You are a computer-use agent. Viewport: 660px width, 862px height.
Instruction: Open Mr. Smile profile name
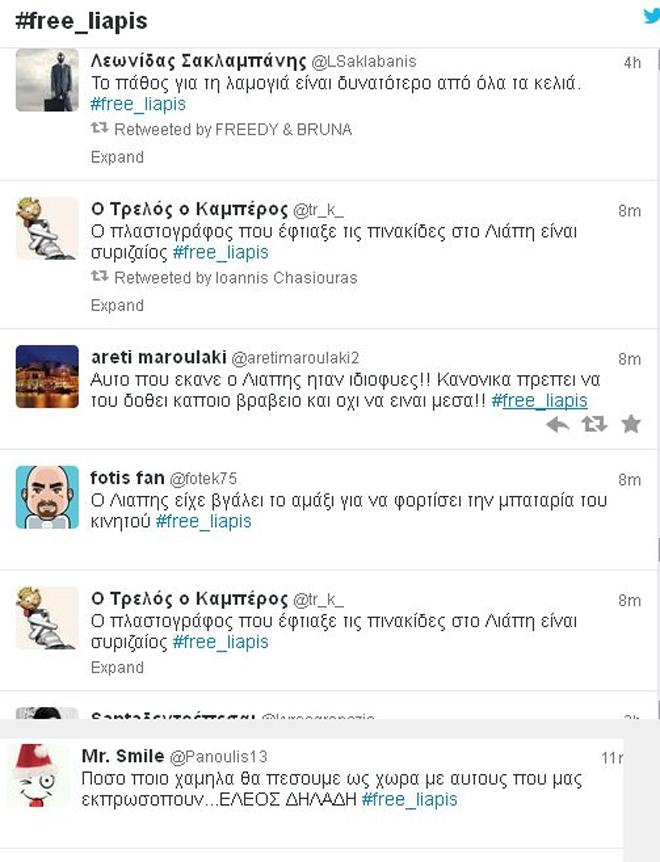pos(123,756)
